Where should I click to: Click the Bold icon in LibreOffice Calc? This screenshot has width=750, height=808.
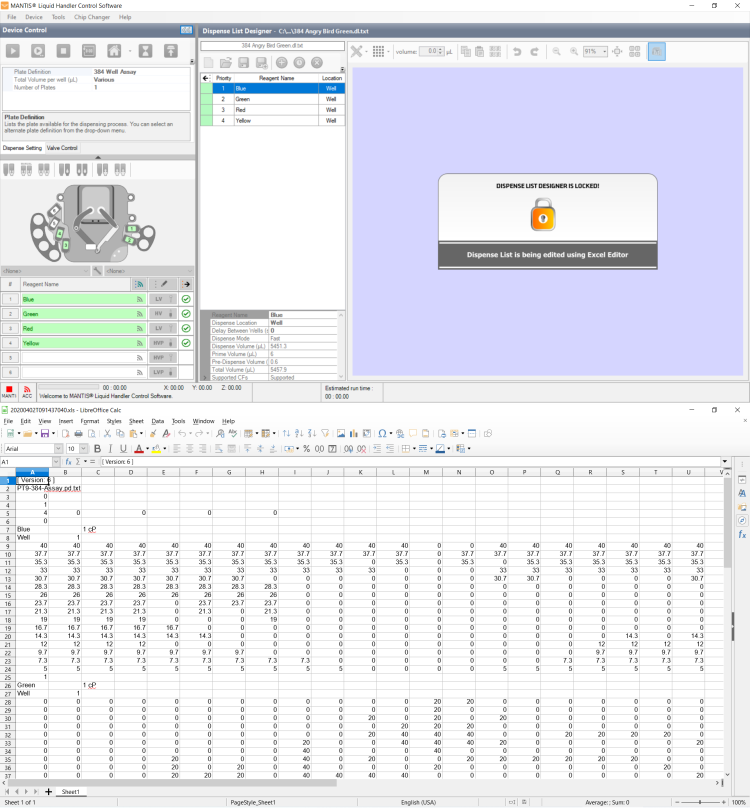tap(97, 449)
